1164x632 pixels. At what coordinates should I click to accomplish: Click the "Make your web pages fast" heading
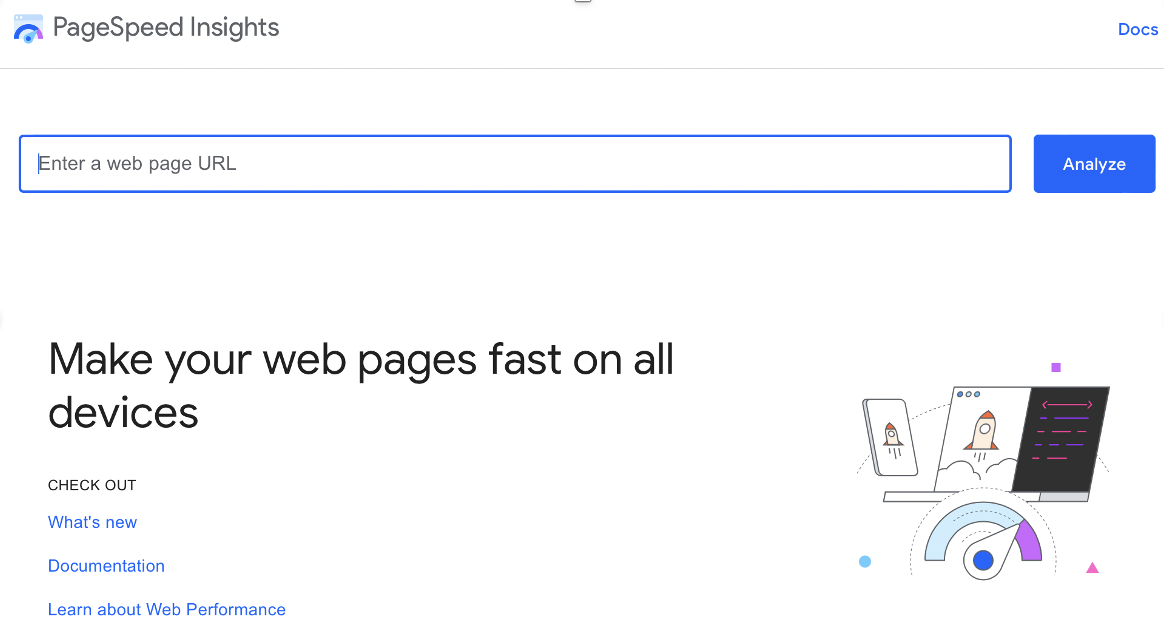coord(361,385)
